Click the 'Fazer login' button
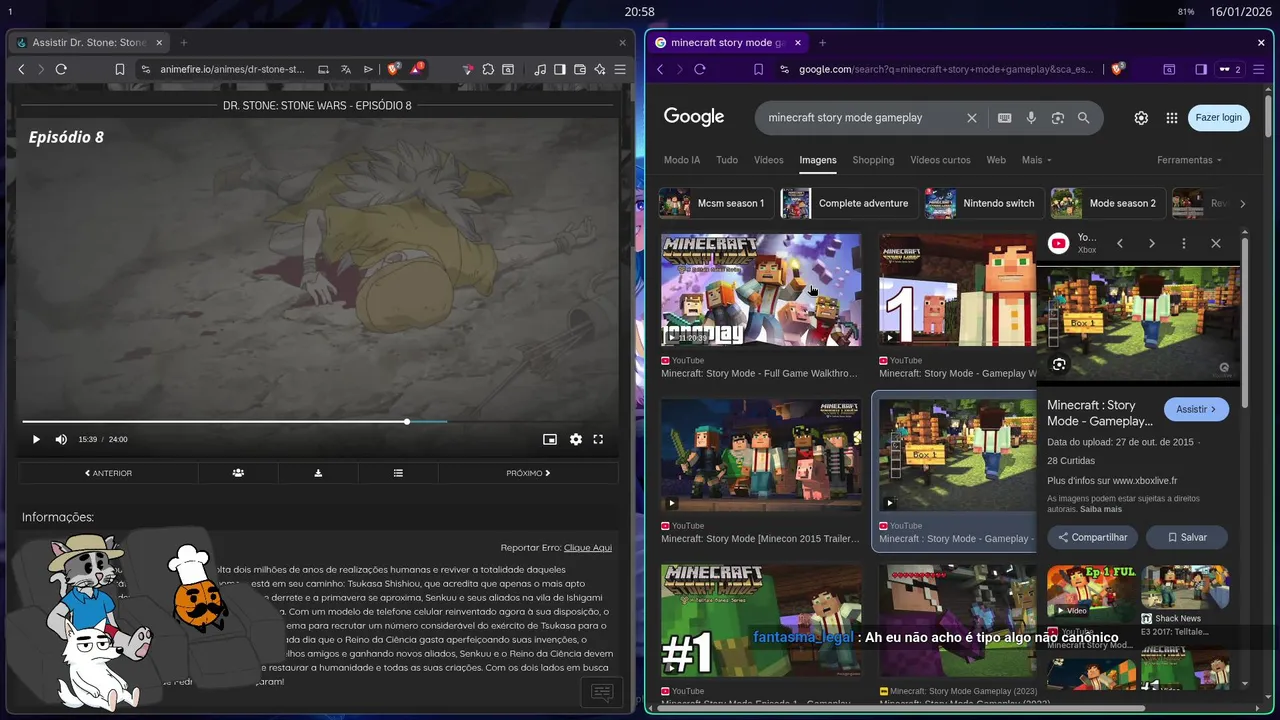 (x=1218, y=118)
